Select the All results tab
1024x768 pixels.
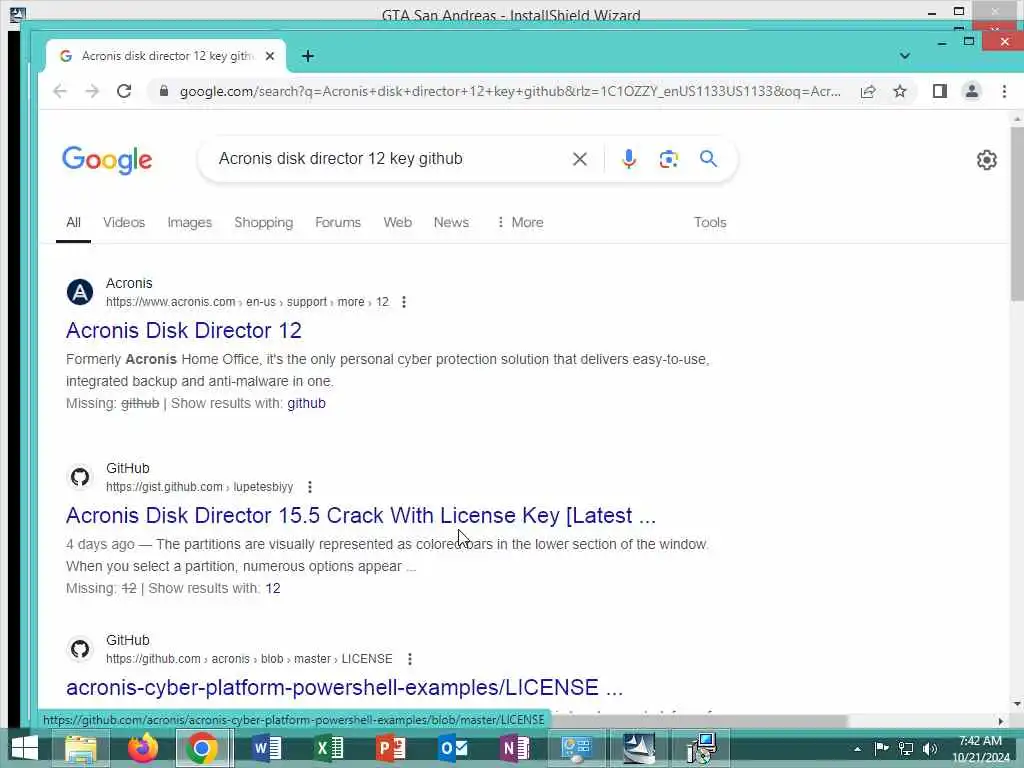pos(73,222)
